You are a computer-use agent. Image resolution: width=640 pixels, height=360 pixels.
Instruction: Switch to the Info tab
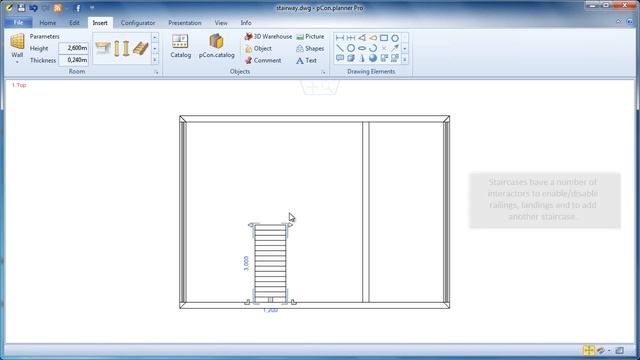click(246, 23)
